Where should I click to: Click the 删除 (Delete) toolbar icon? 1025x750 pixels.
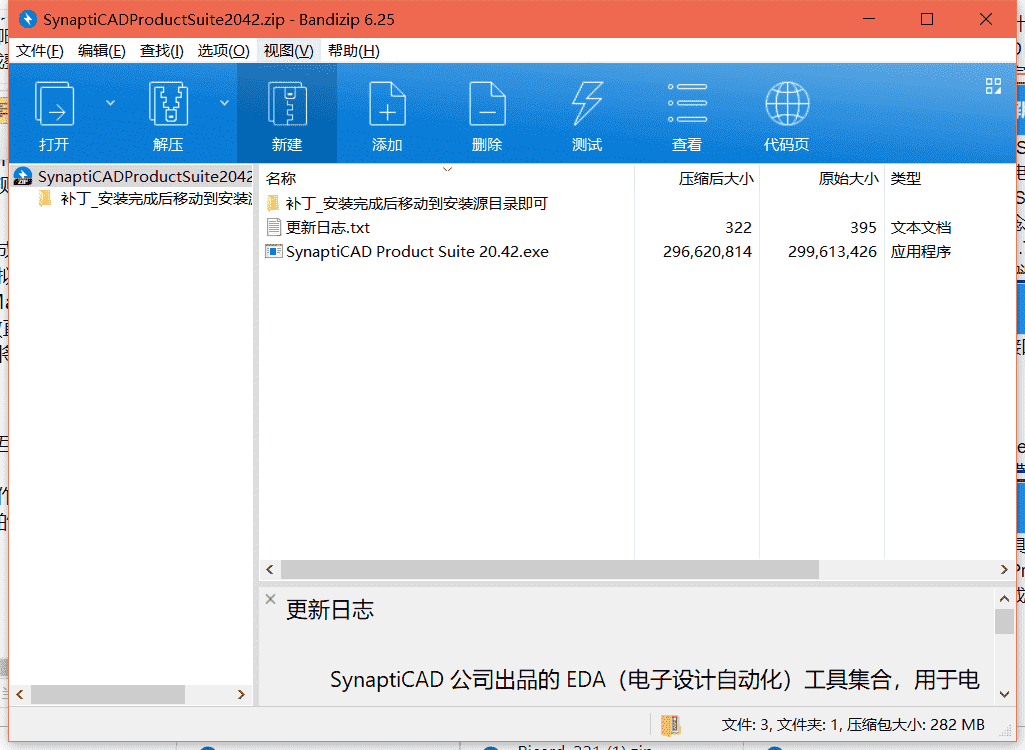click(x=487, y=103)
